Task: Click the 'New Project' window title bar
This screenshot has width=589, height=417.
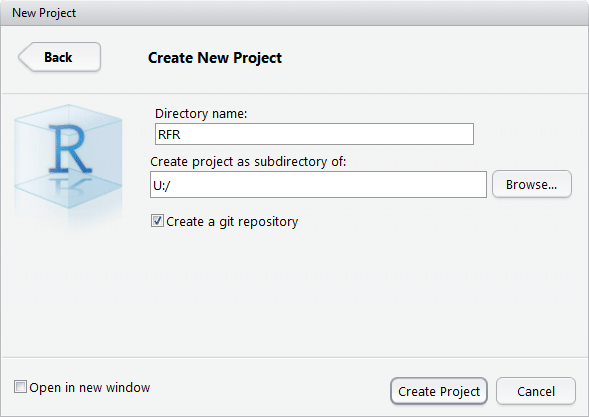Action: (294, 13)
